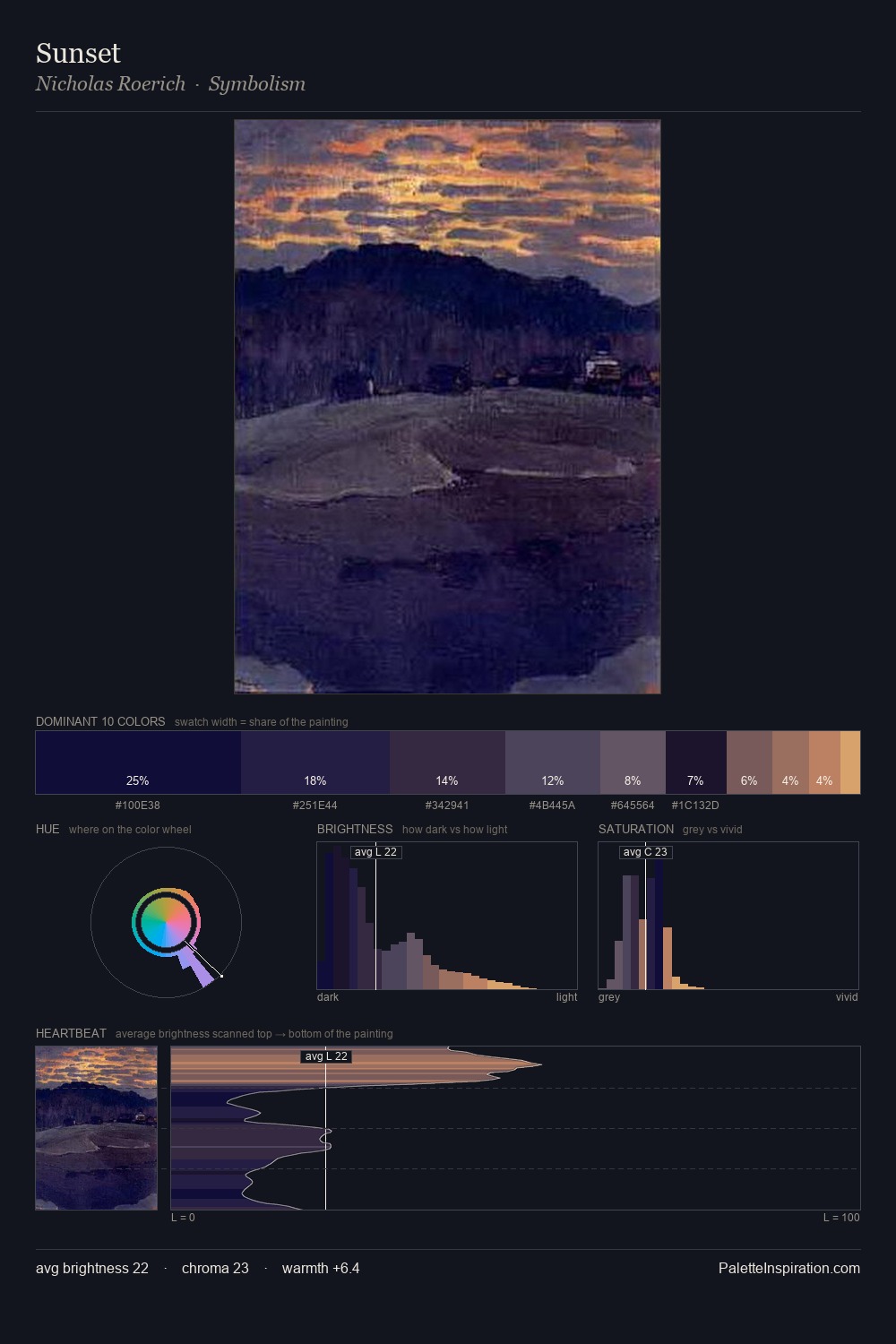Open the small Heartbeat painting thumbnail
896x1344 pixels.
pos(97,1128)
